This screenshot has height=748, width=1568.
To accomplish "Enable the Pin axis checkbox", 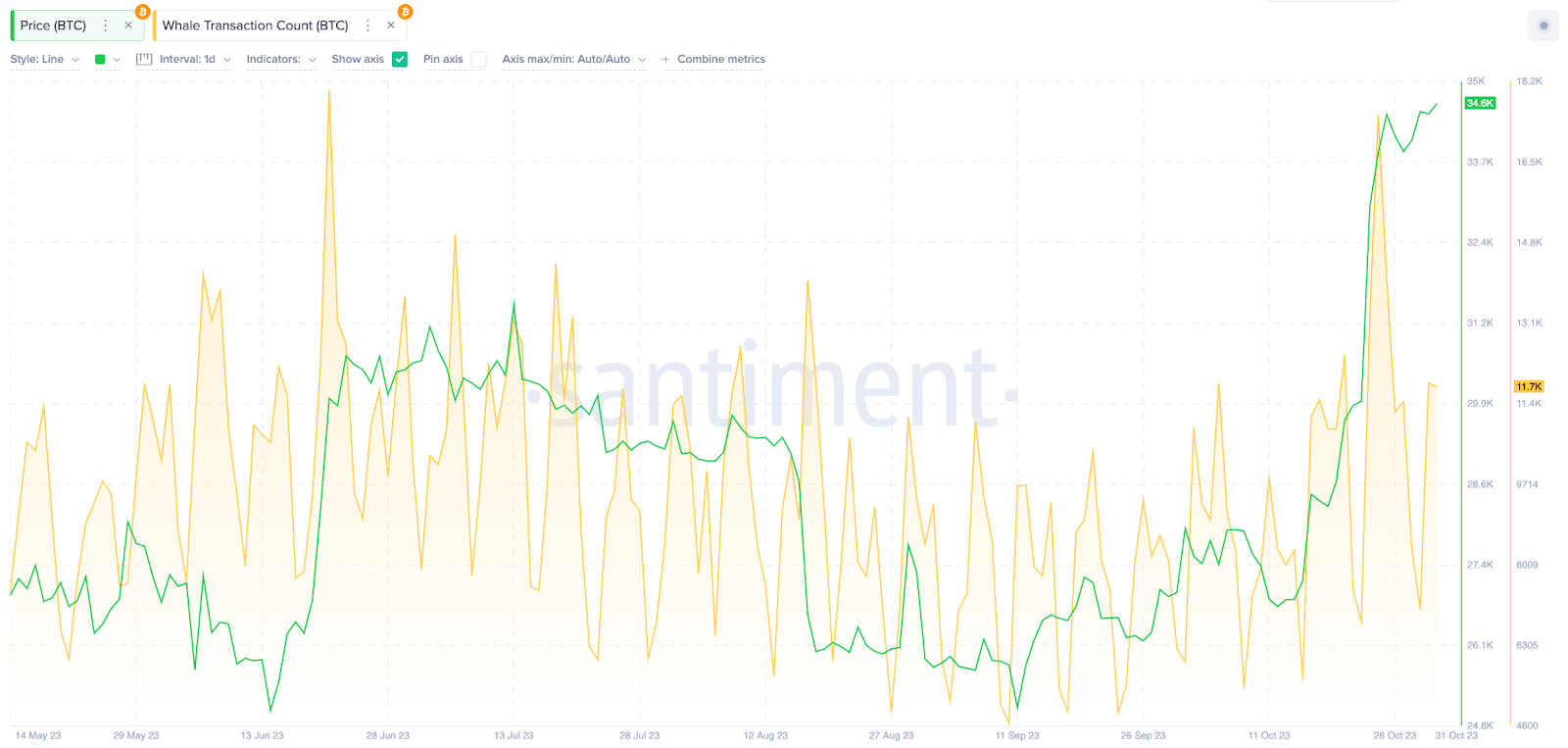I will coord(478,59).
